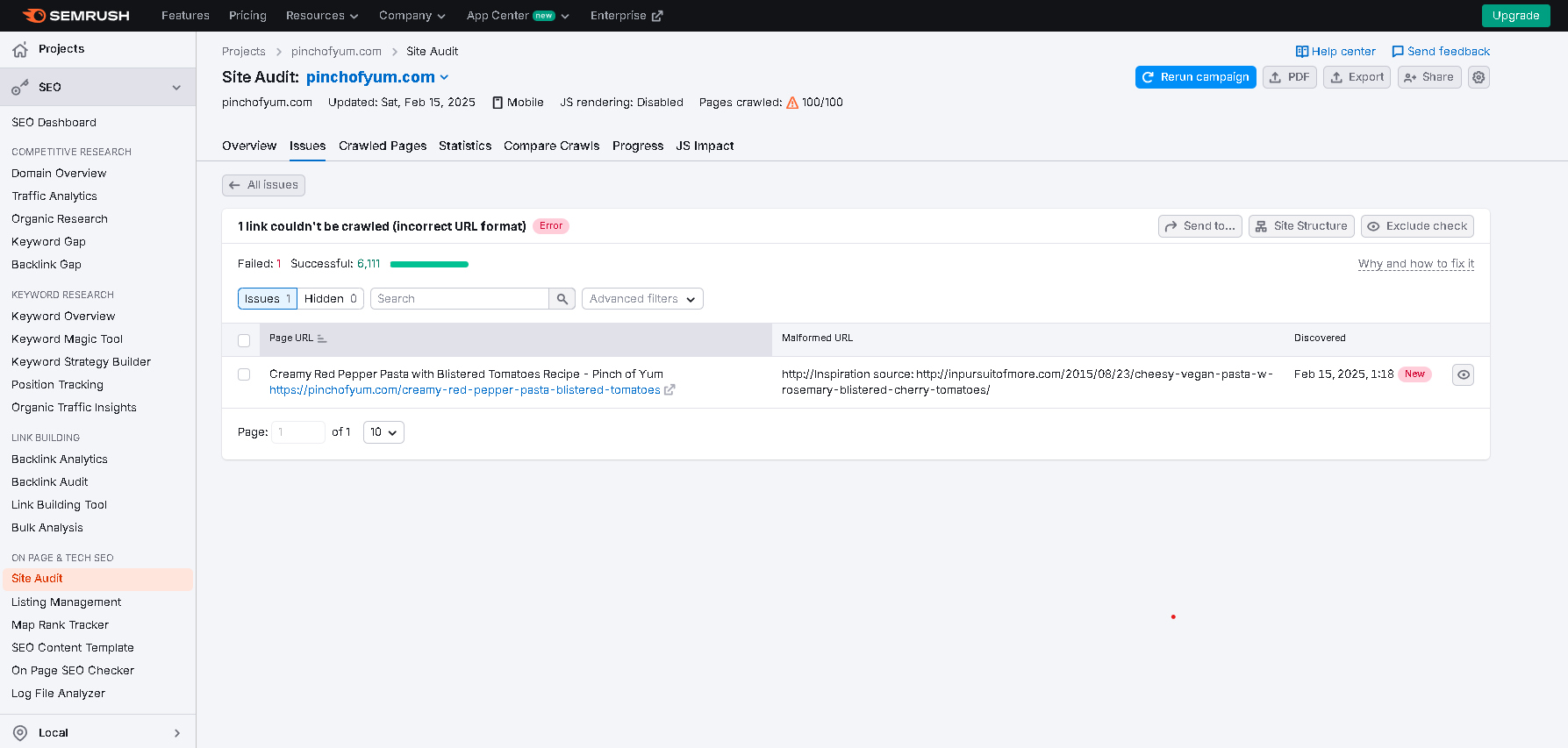Click the Export button
The width and height of the screenshot is (1568, 748).
(1357, 77)
